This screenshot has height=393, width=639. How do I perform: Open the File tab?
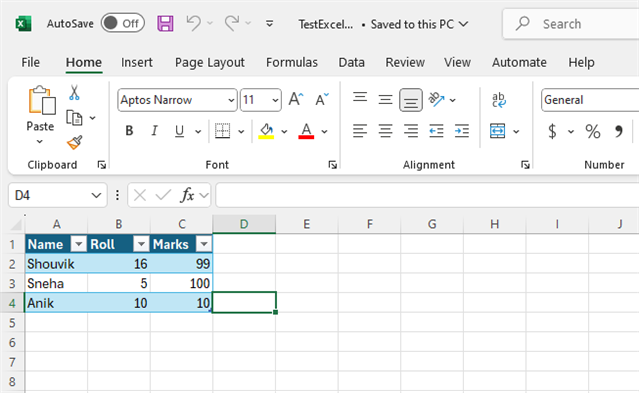pyautogui.click(x=31, y=62)
